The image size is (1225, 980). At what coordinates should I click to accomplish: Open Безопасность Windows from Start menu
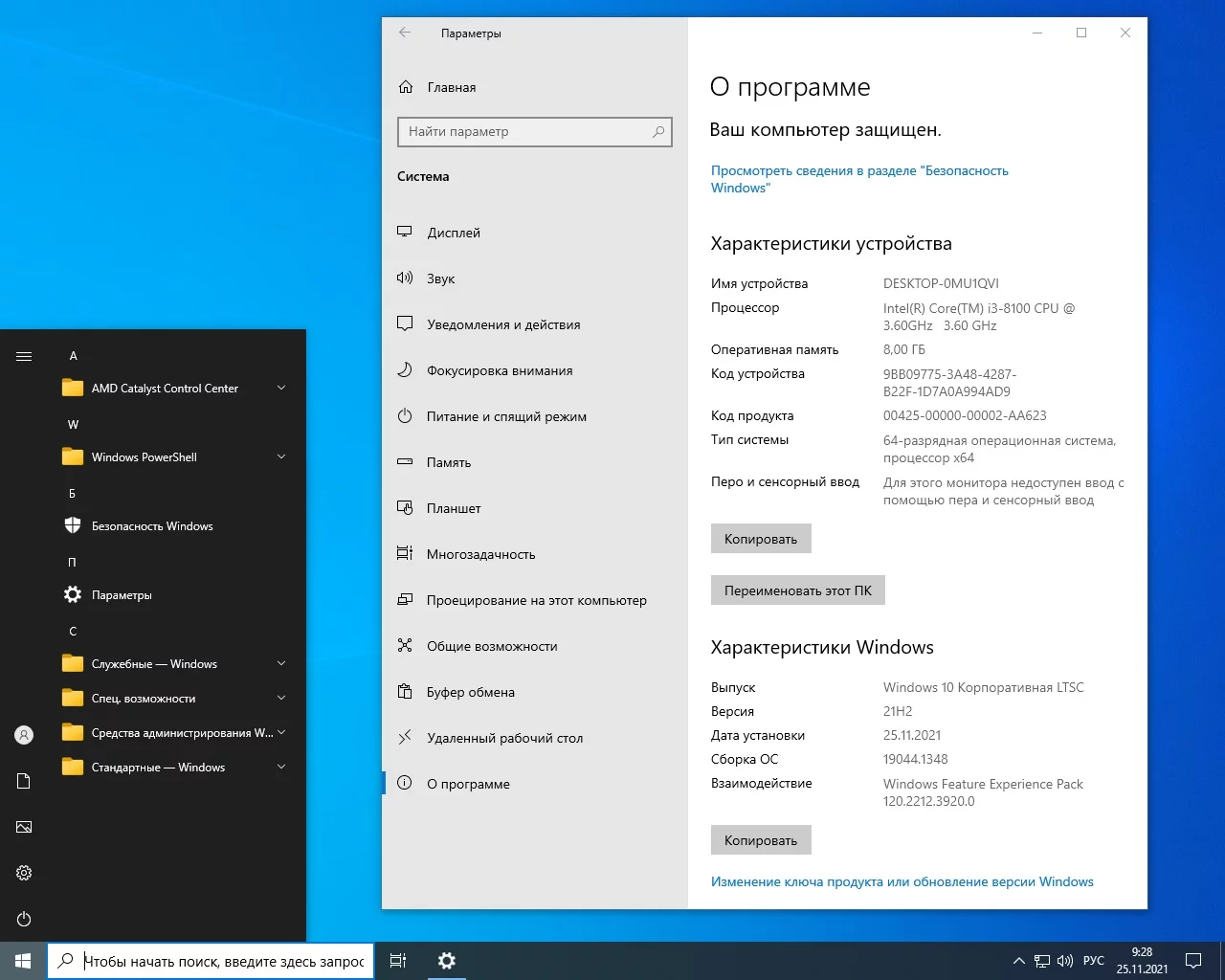tap(174, 526)
